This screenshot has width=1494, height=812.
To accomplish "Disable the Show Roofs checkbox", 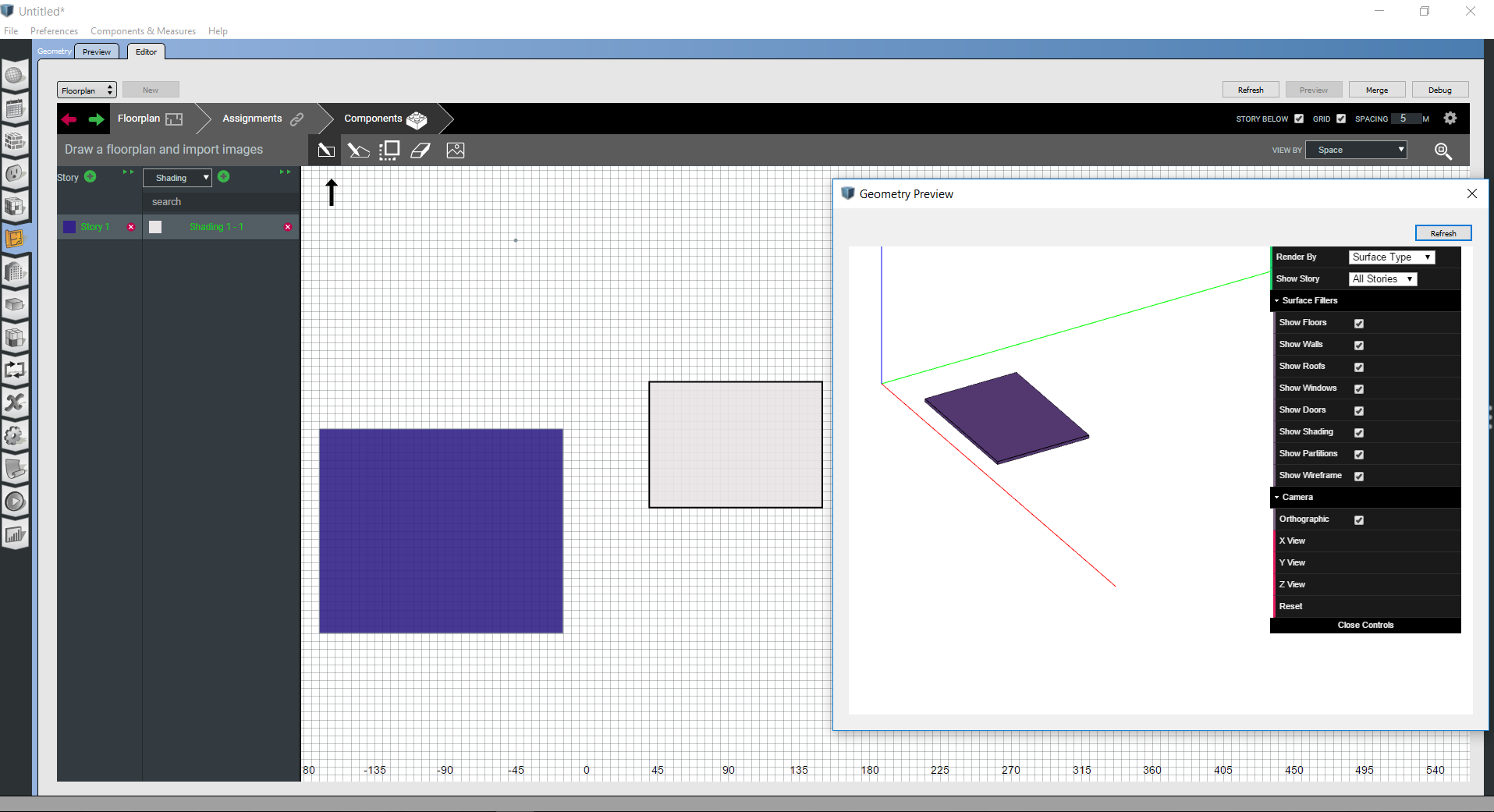I will (x=1358, y=367).
